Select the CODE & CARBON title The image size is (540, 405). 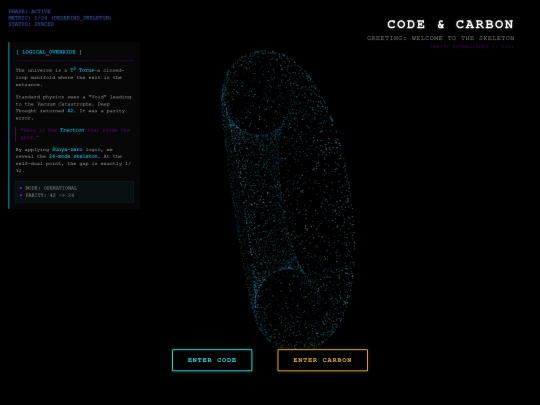pyautogui.click(x=450, y=24)
